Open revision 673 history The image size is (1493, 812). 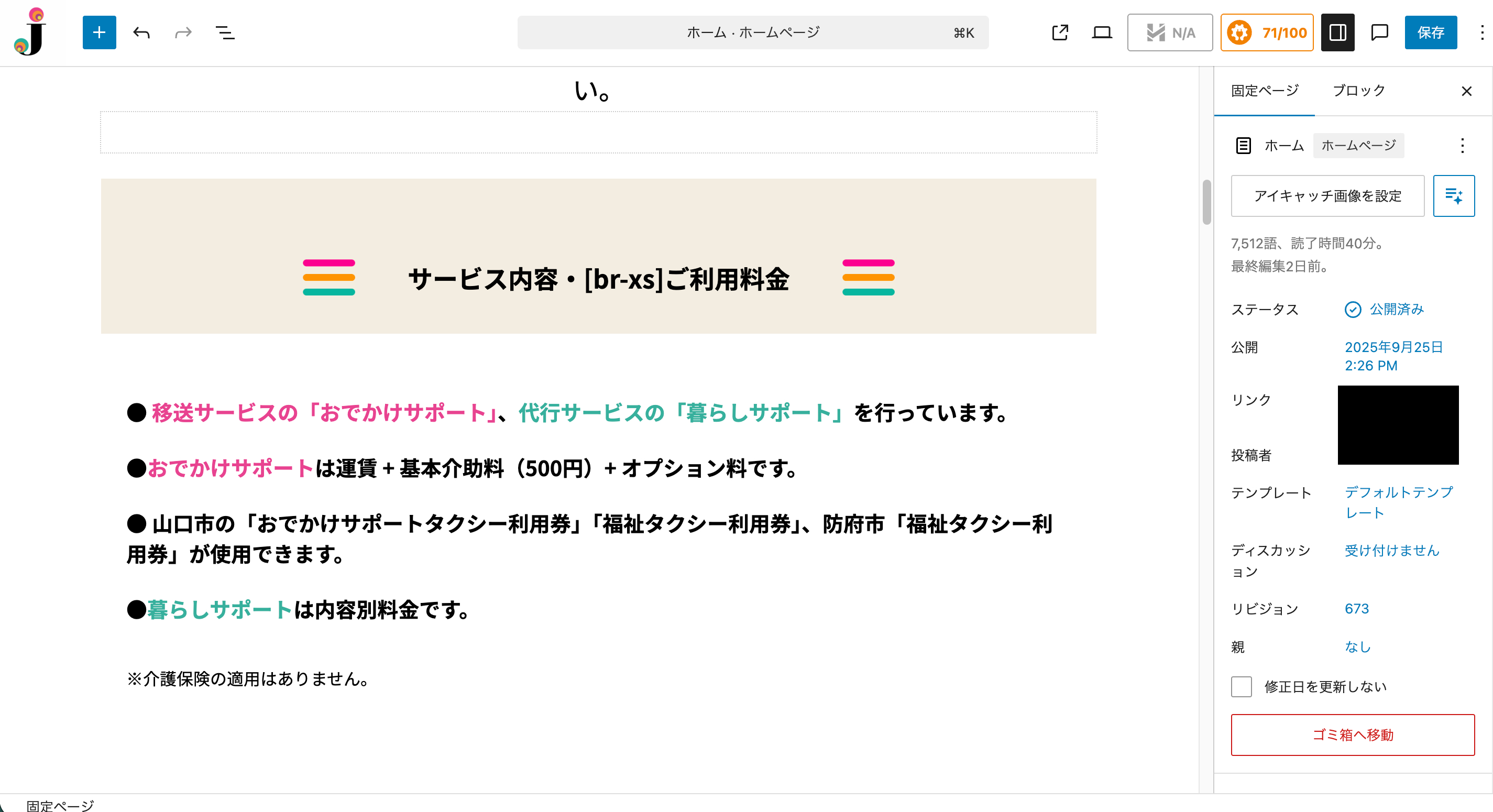click(x=1357, y=609)
